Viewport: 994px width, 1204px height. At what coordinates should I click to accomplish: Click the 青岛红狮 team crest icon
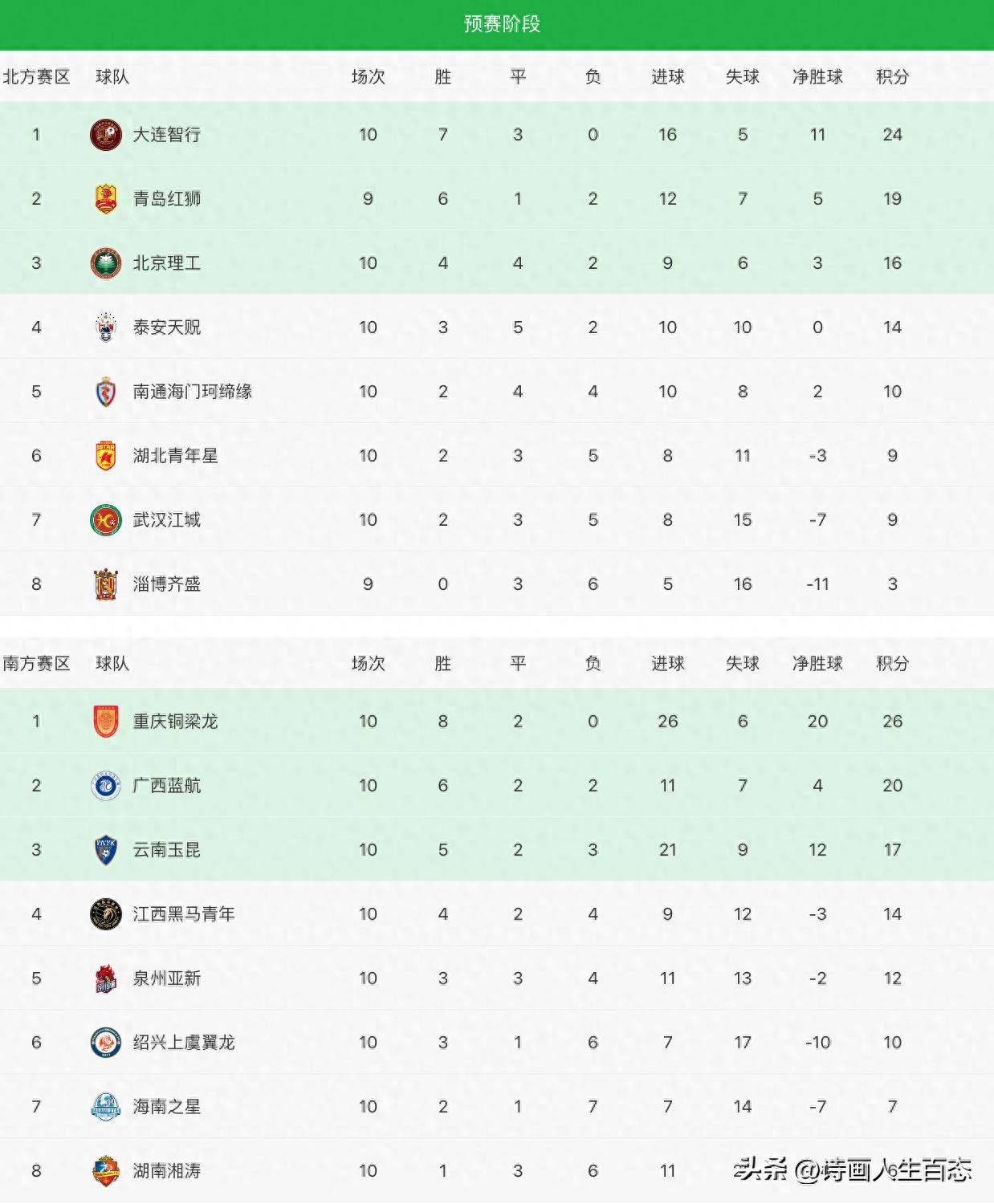[106, 199]
